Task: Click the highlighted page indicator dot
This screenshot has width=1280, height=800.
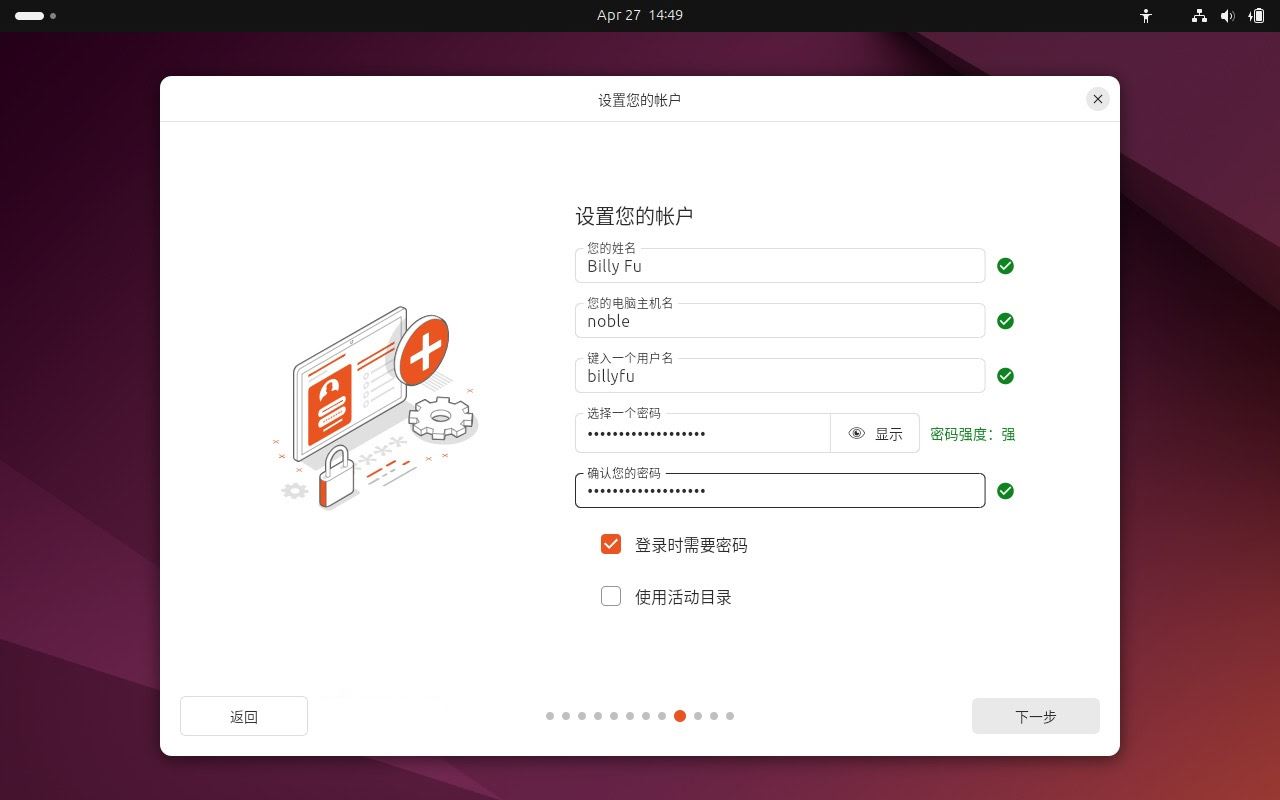Action: 680,716
